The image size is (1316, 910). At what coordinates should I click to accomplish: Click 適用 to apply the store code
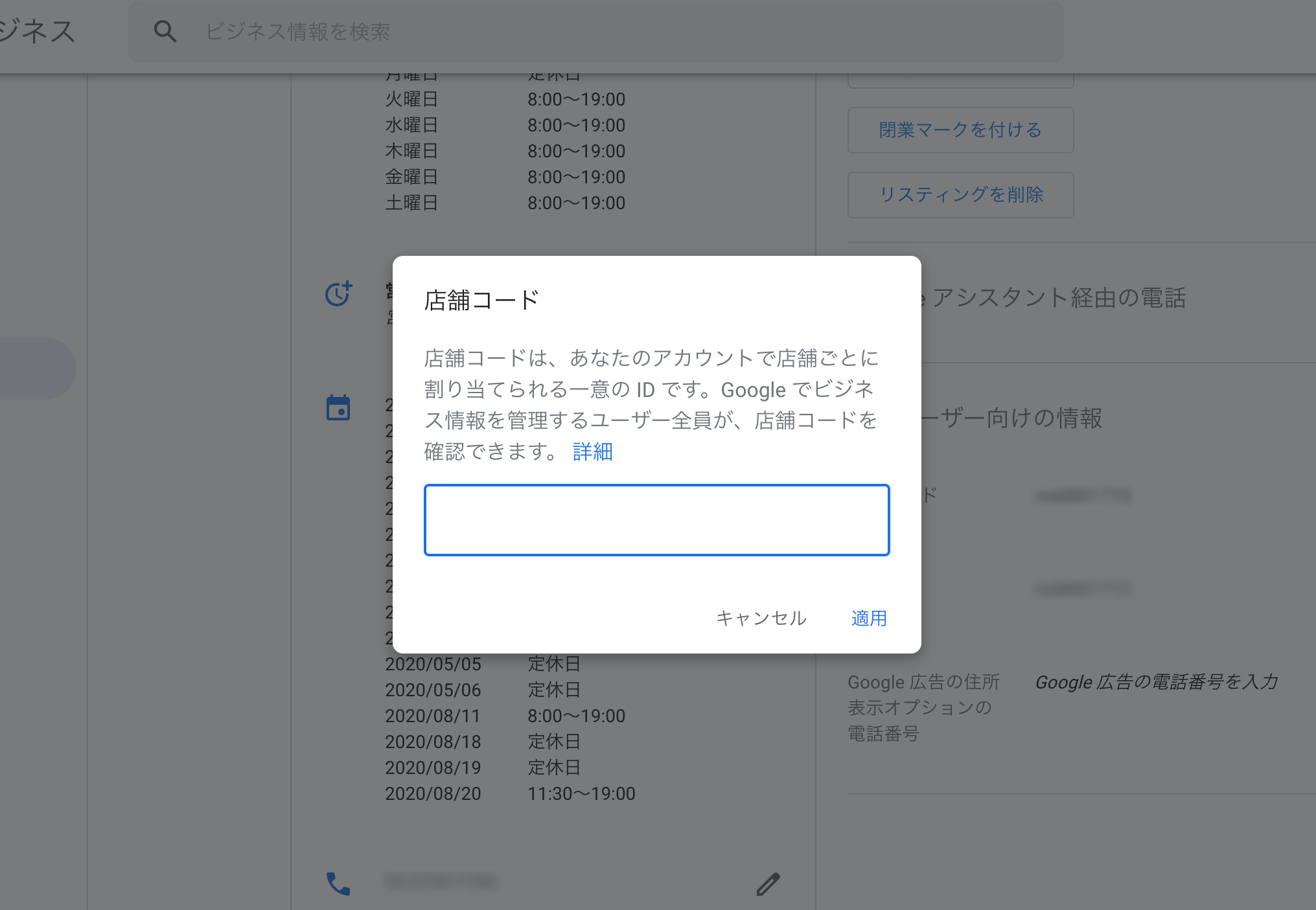[x=867, y=617]
